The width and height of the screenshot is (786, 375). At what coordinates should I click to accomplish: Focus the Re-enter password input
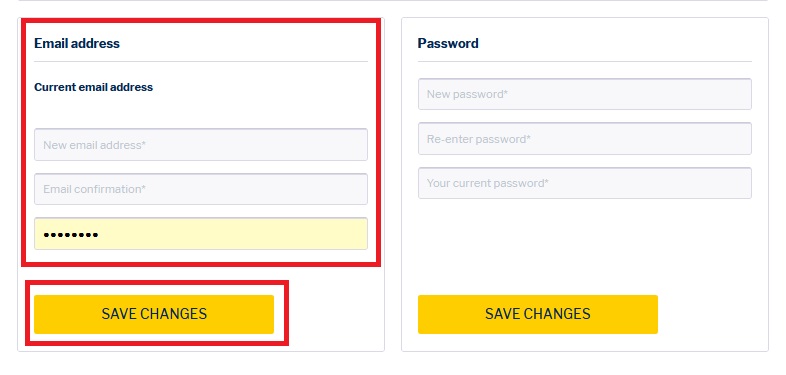pyautogui.click(x=584, y=138)
